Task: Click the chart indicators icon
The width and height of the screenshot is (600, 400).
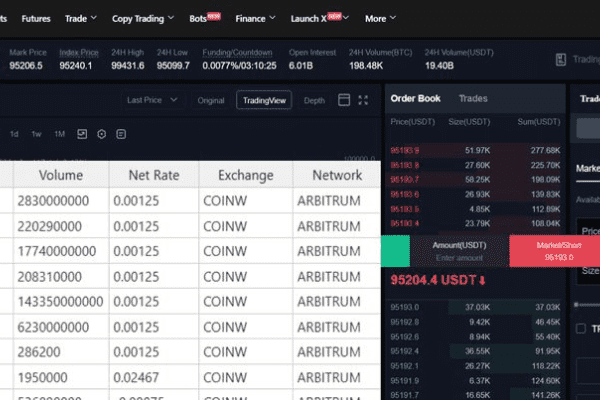Action: pos(82,134)
